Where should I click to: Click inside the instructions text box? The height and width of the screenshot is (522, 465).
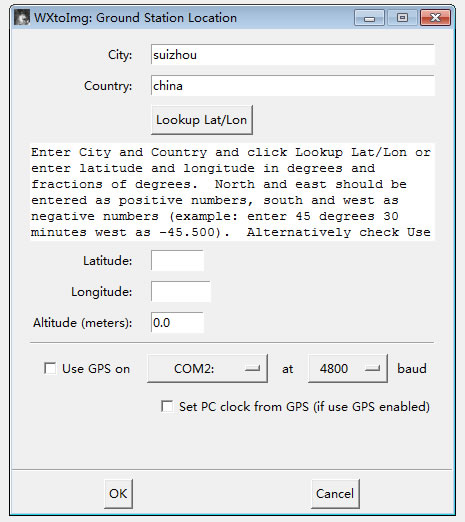(232, 192)
